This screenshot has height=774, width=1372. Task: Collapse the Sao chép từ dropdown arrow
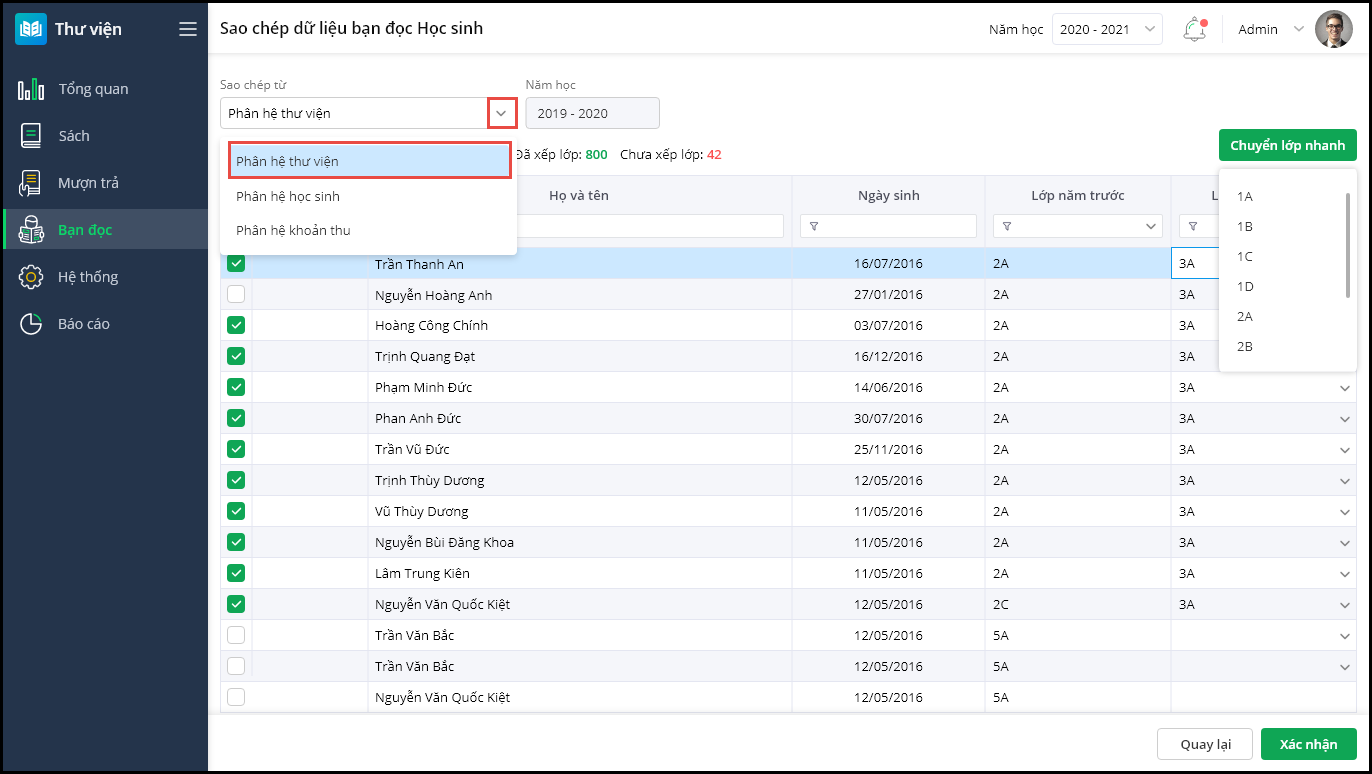pyautogui.click(x=502, y=113)
